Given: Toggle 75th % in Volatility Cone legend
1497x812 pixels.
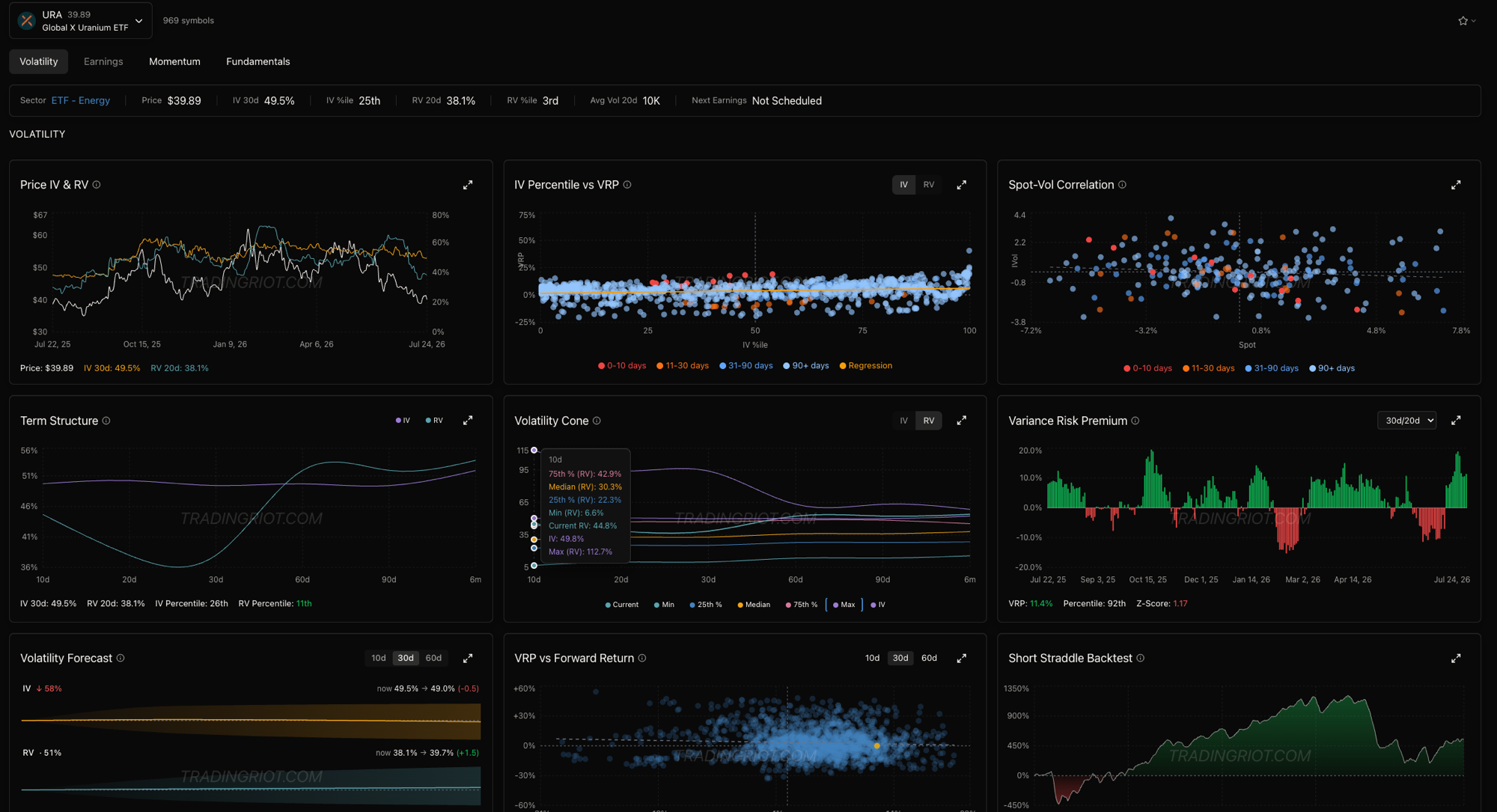Looking at the screenshot, I should point(801,605).
